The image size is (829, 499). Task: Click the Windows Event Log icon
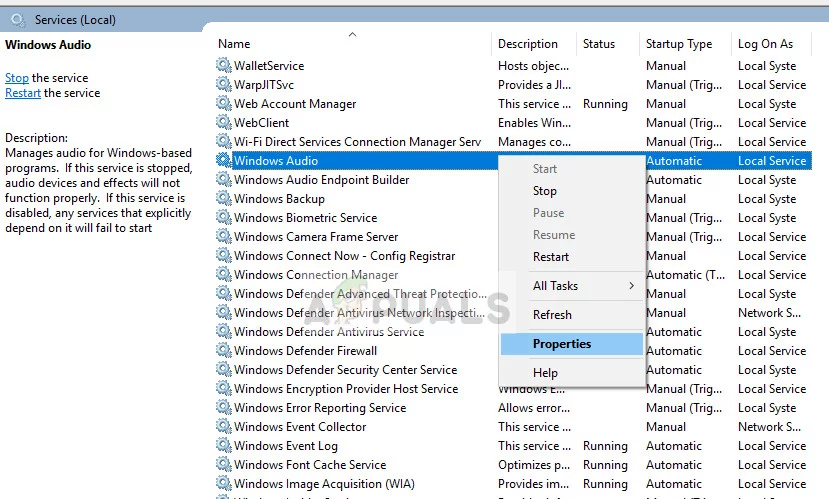point(224,446)
